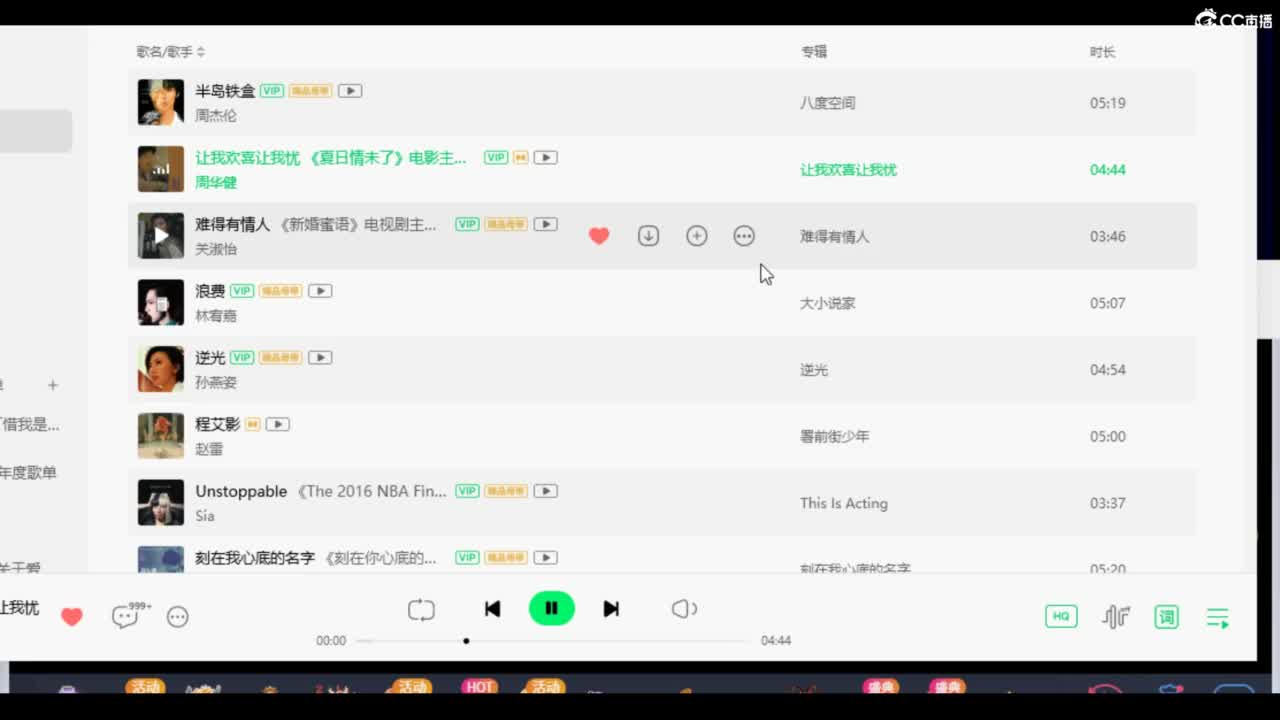Like the song 难得有情人 with heart icon
The image size is (1280, 720).
click(599, 236)
